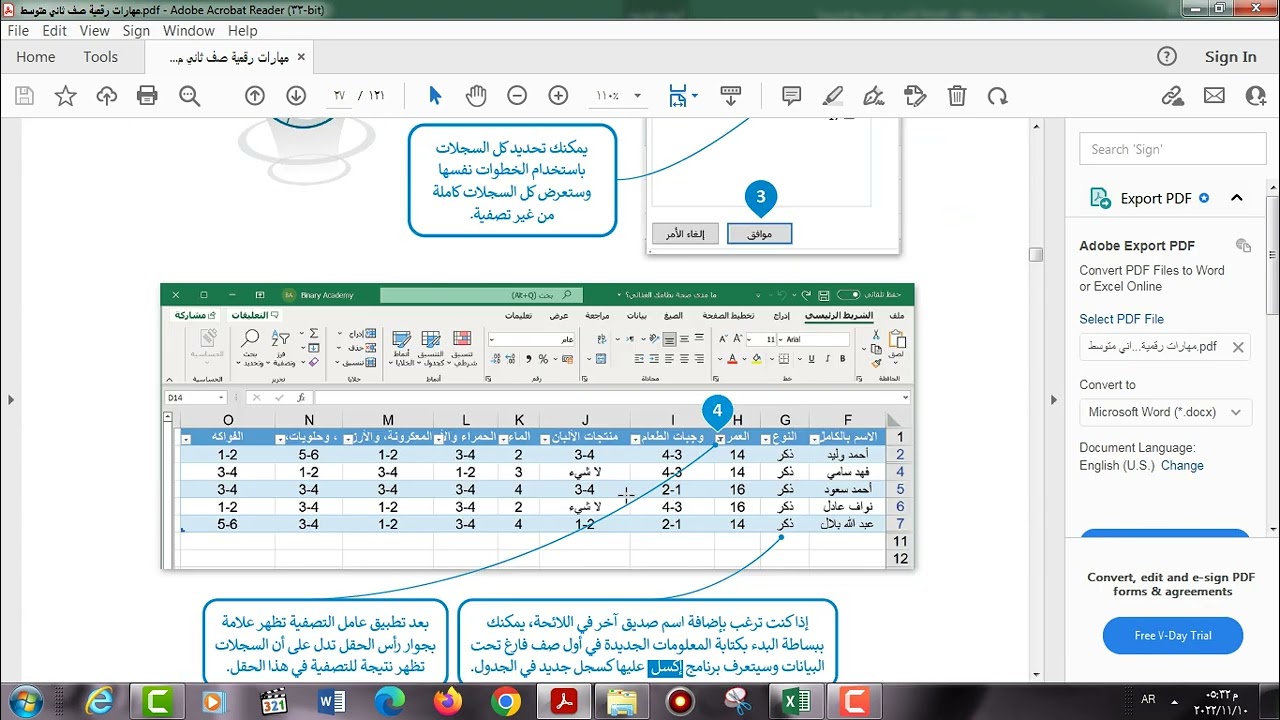Open the Windows Start menu
The width and height of the screenshot is (1280, 720).
click(x=26, y=702)
